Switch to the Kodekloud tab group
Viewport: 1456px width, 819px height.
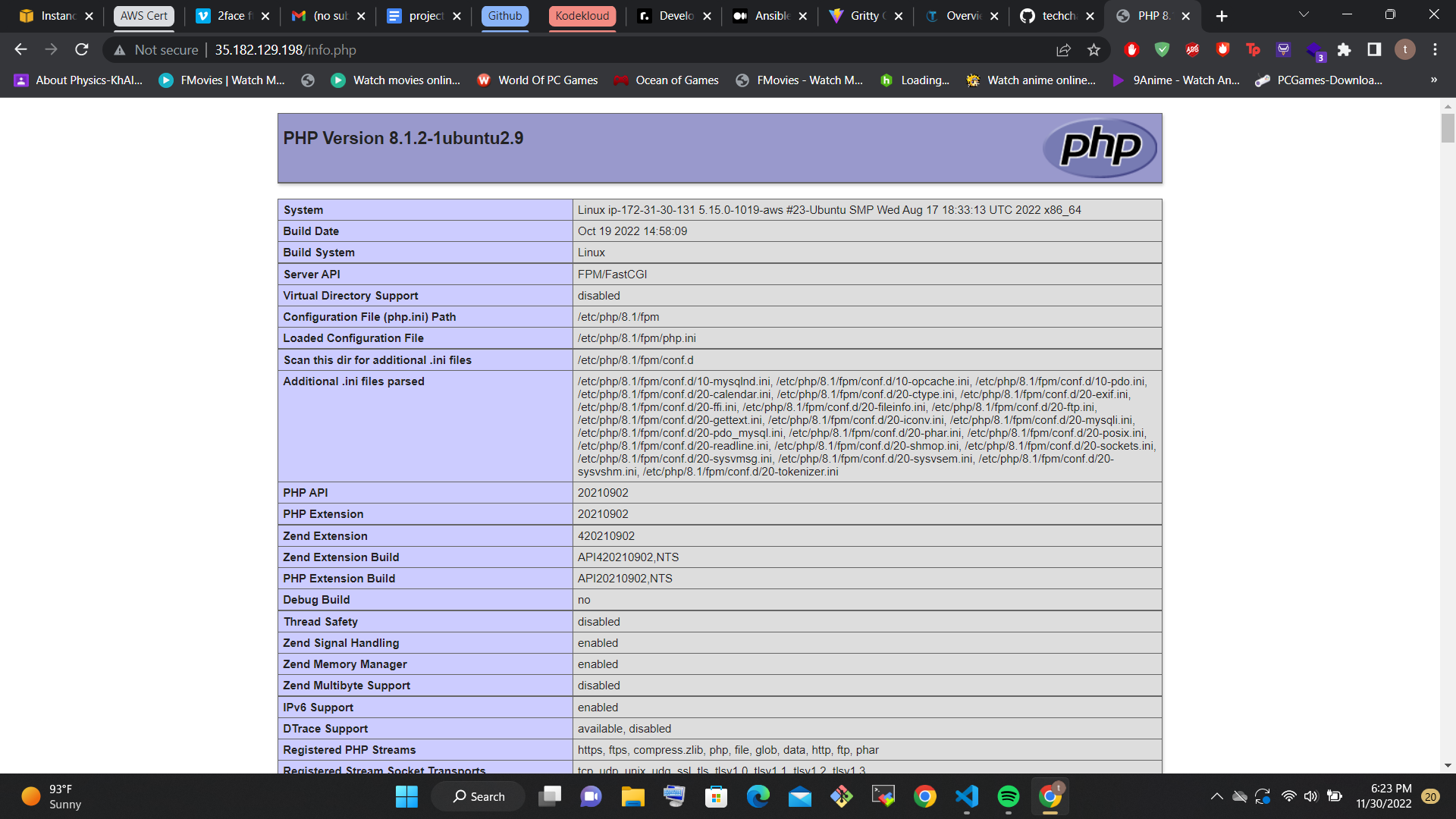[x=582, y=16]
